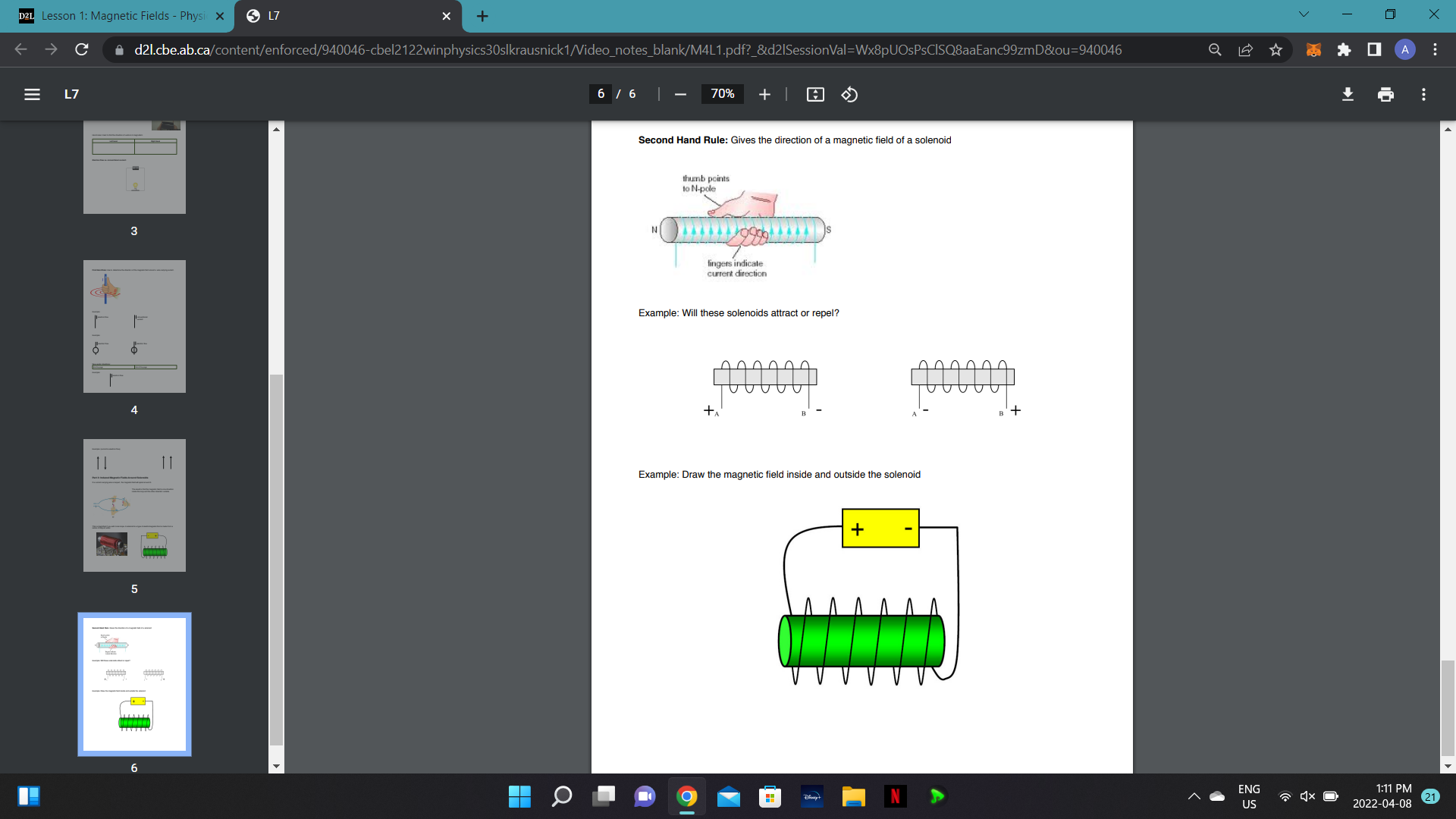The height and width of the screenshot is (819, 1456).
Task: Open the Extensions puzzle menu
Action: click(x=1344, y=49)
